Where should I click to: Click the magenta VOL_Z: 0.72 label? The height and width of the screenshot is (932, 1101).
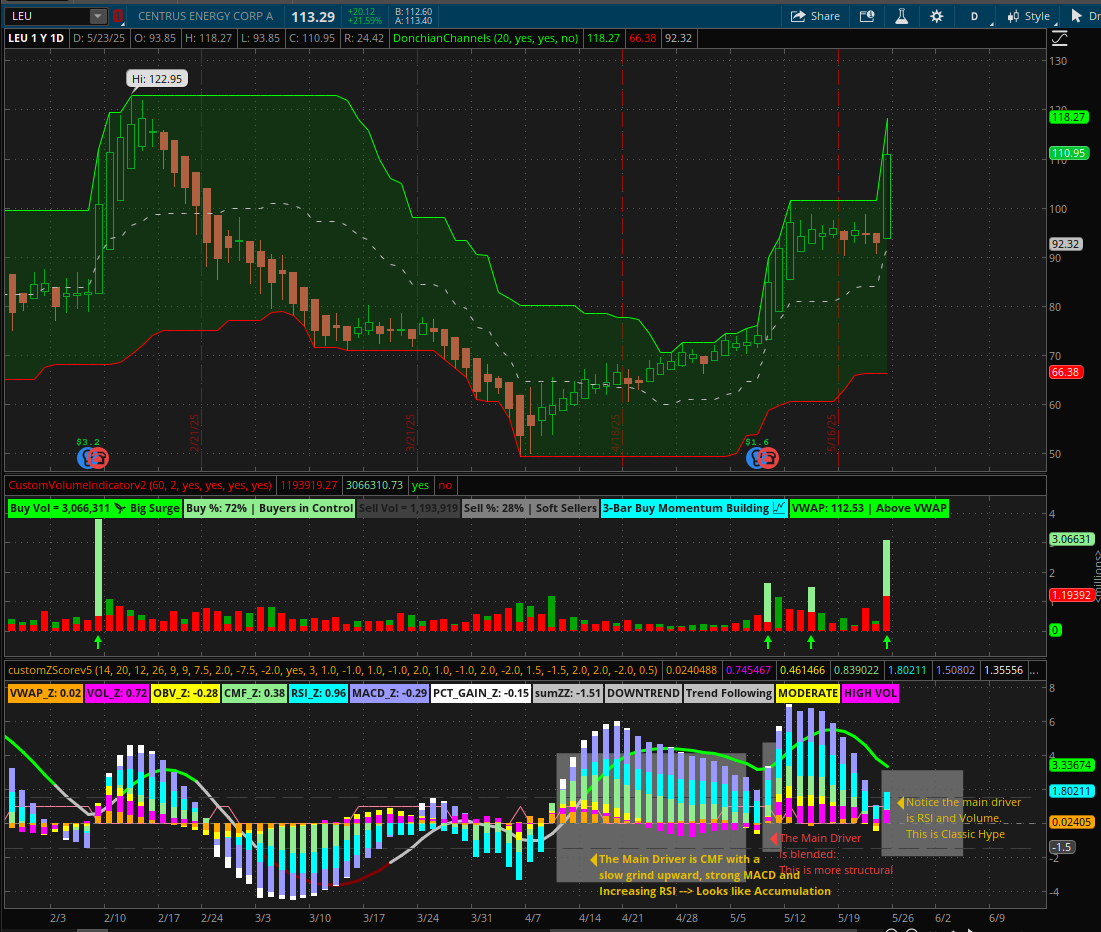(x=117, y=693)
